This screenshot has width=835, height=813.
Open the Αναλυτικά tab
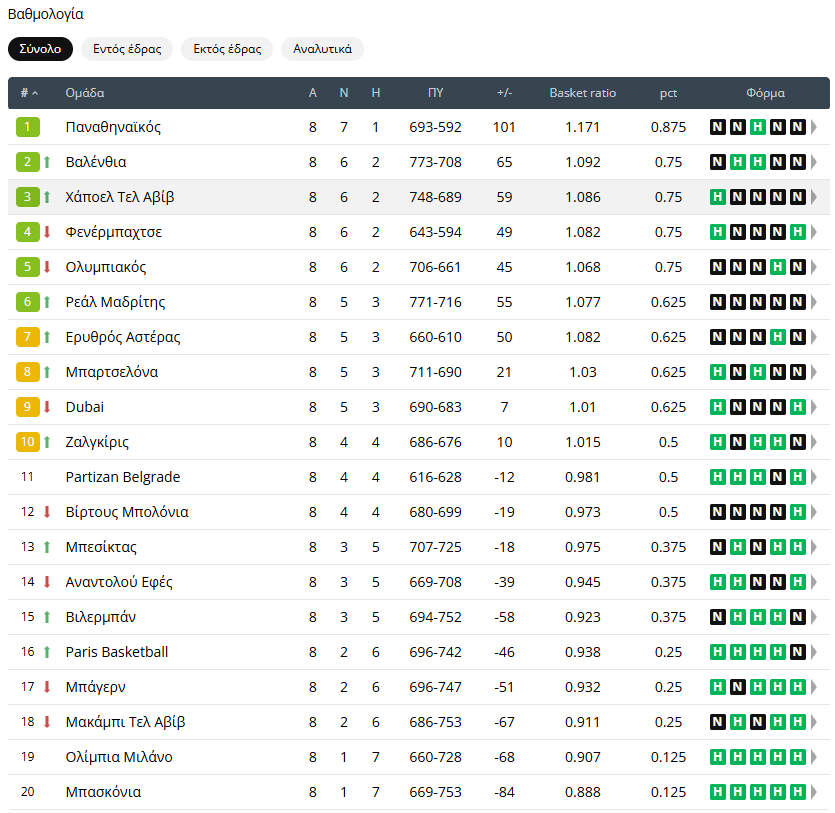pyautogui.click(x=322, y=49)
